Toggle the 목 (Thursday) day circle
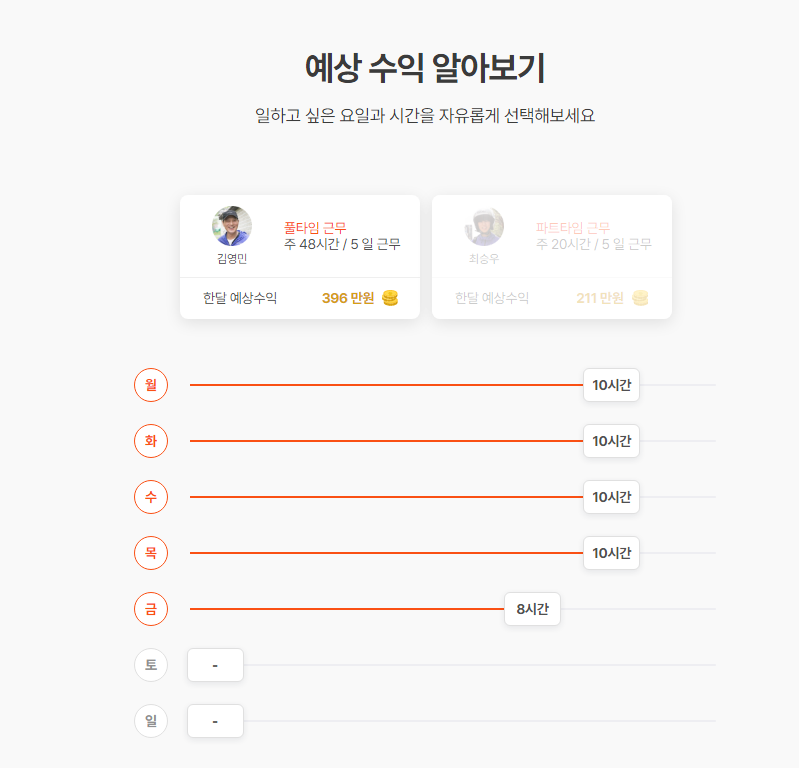The width and height of the screenshot is (799, 768). coord(151,553)
